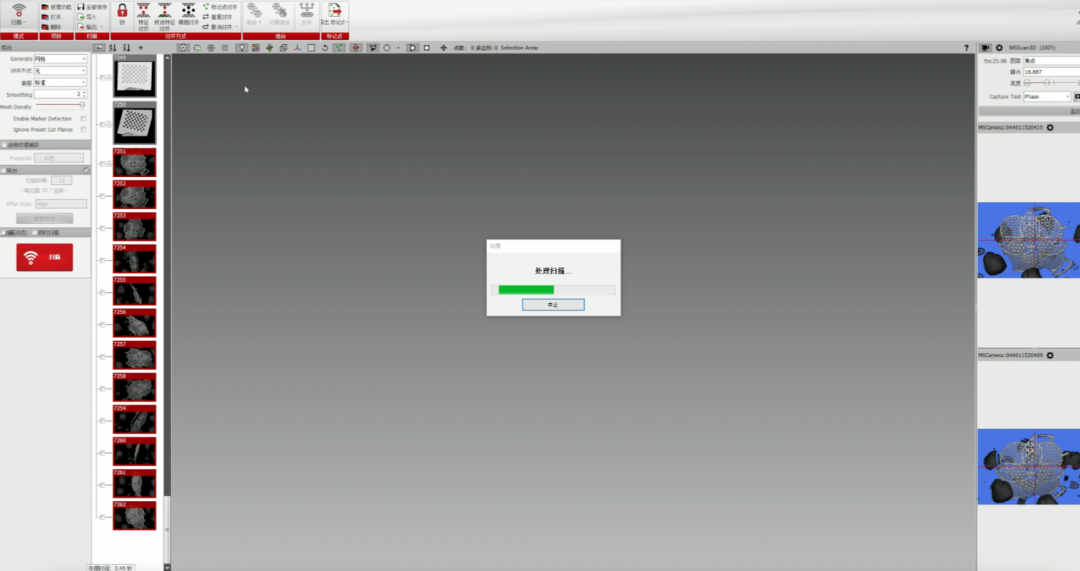Click the scan mode wifi icon in ribbon

point(19,10)
